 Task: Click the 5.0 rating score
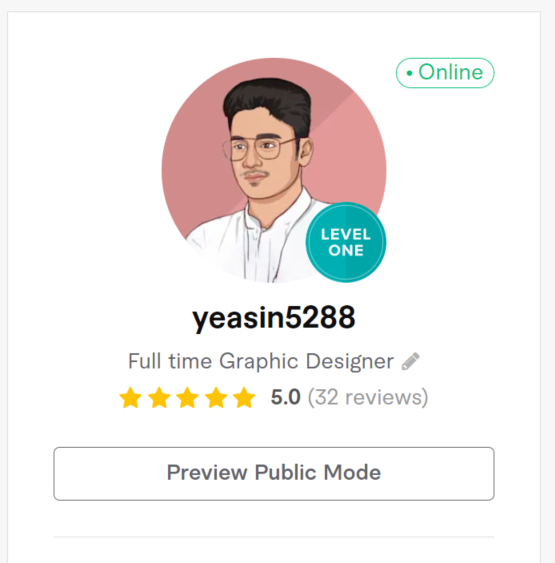click(x=285, y=397)
